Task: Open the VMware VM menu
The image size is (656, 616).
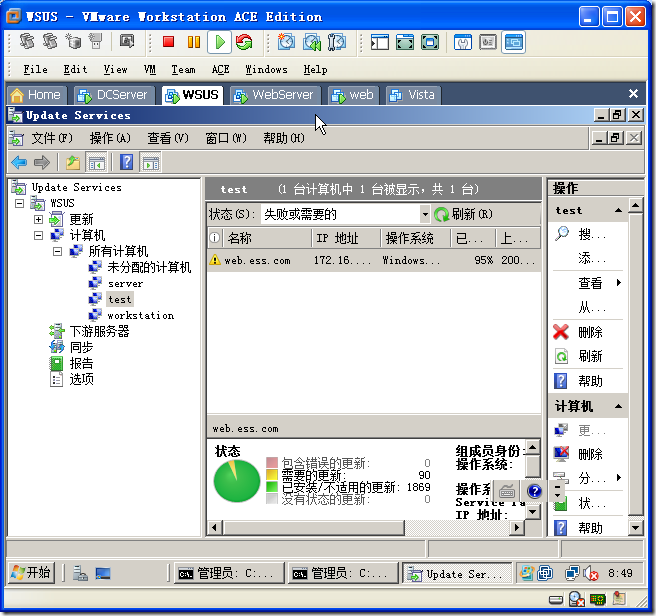Action: pos(150,69)
